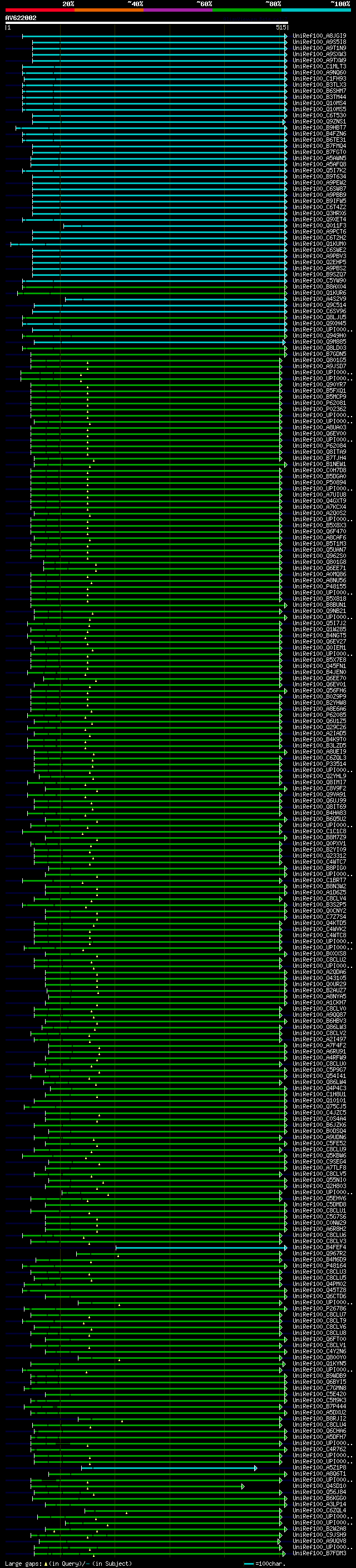
Task: Select the UniRef100_Q949H0 label
Action: tap(319, 336)
